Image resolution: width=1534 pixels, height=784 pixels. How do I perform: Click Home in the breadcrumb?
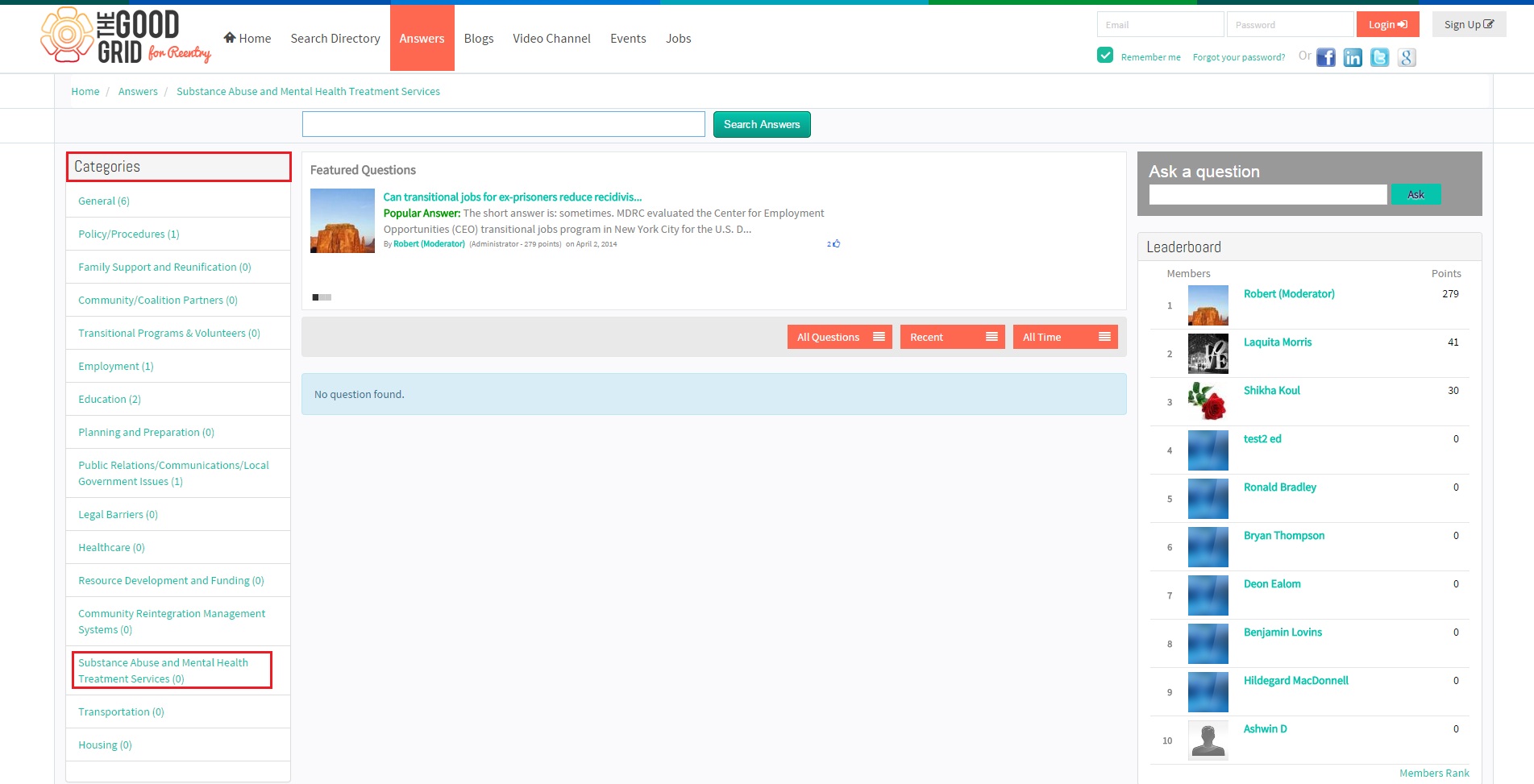pyautogui.click(x=85, y=91)
